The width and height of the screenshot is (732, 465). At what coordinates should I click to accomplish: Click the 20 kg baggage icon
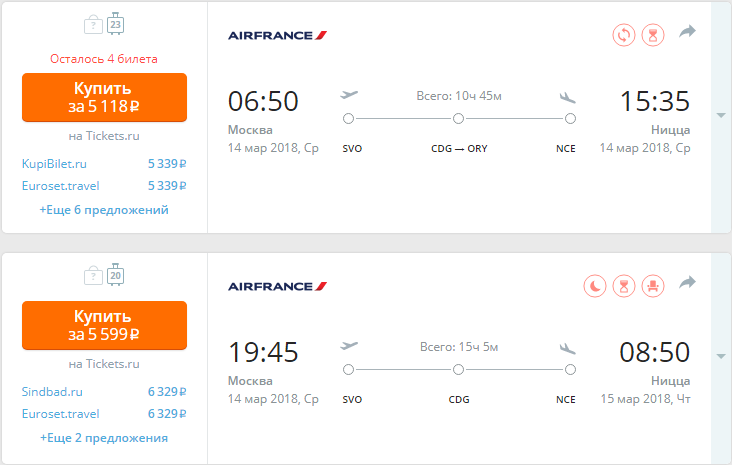pos(115,275)
